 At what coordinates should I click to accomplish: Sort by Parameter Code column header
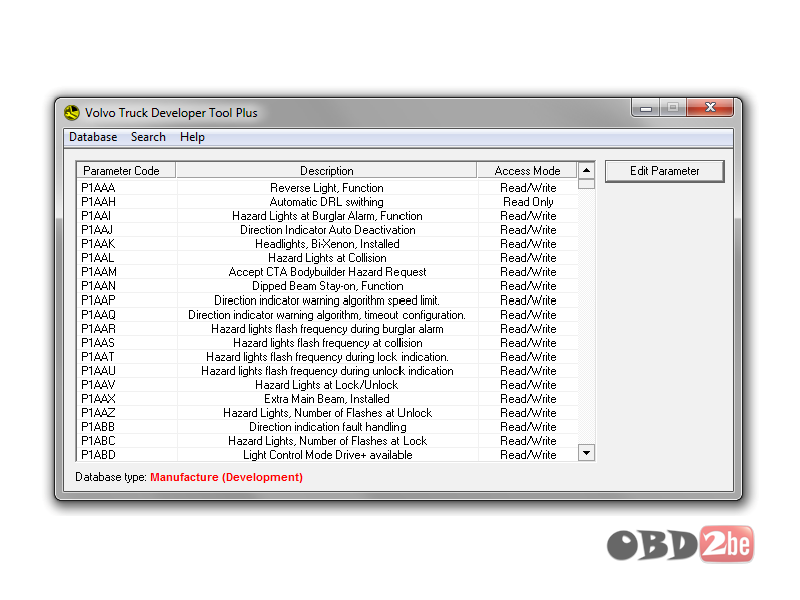point(126,171)
